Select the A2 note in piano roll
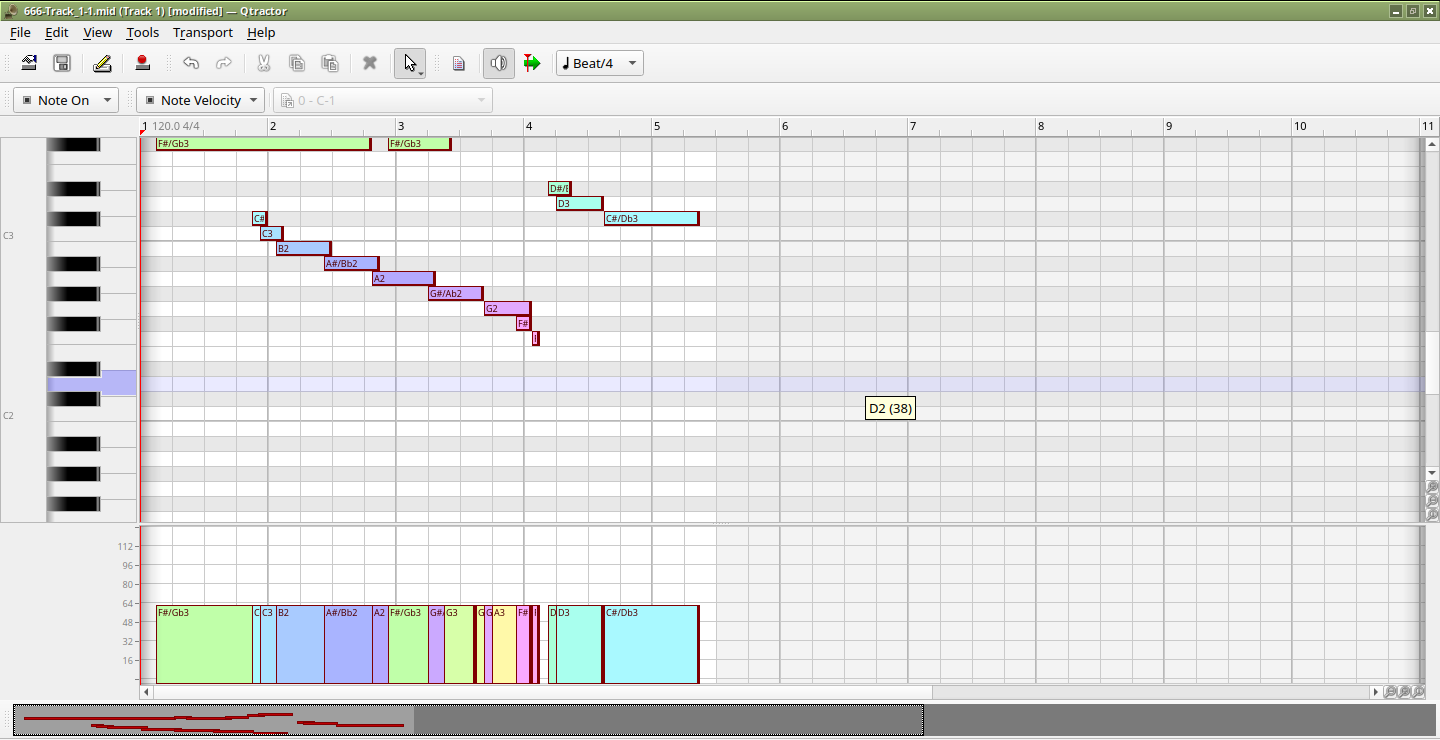The width and height of the screenshot is (1440, 740). 404,278
